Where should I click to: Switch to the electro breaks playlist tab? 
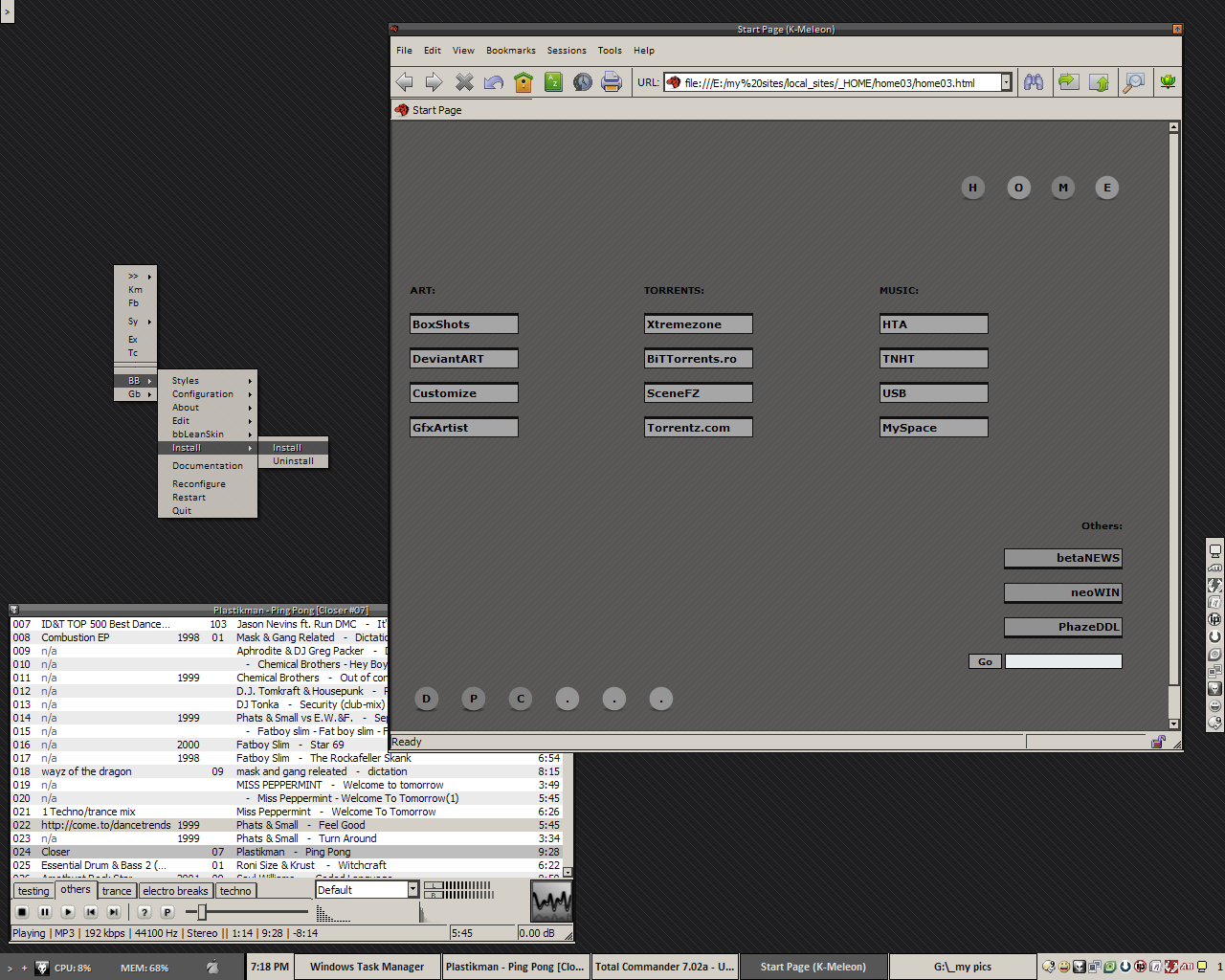pyautogui.click(x=175, y=891)
